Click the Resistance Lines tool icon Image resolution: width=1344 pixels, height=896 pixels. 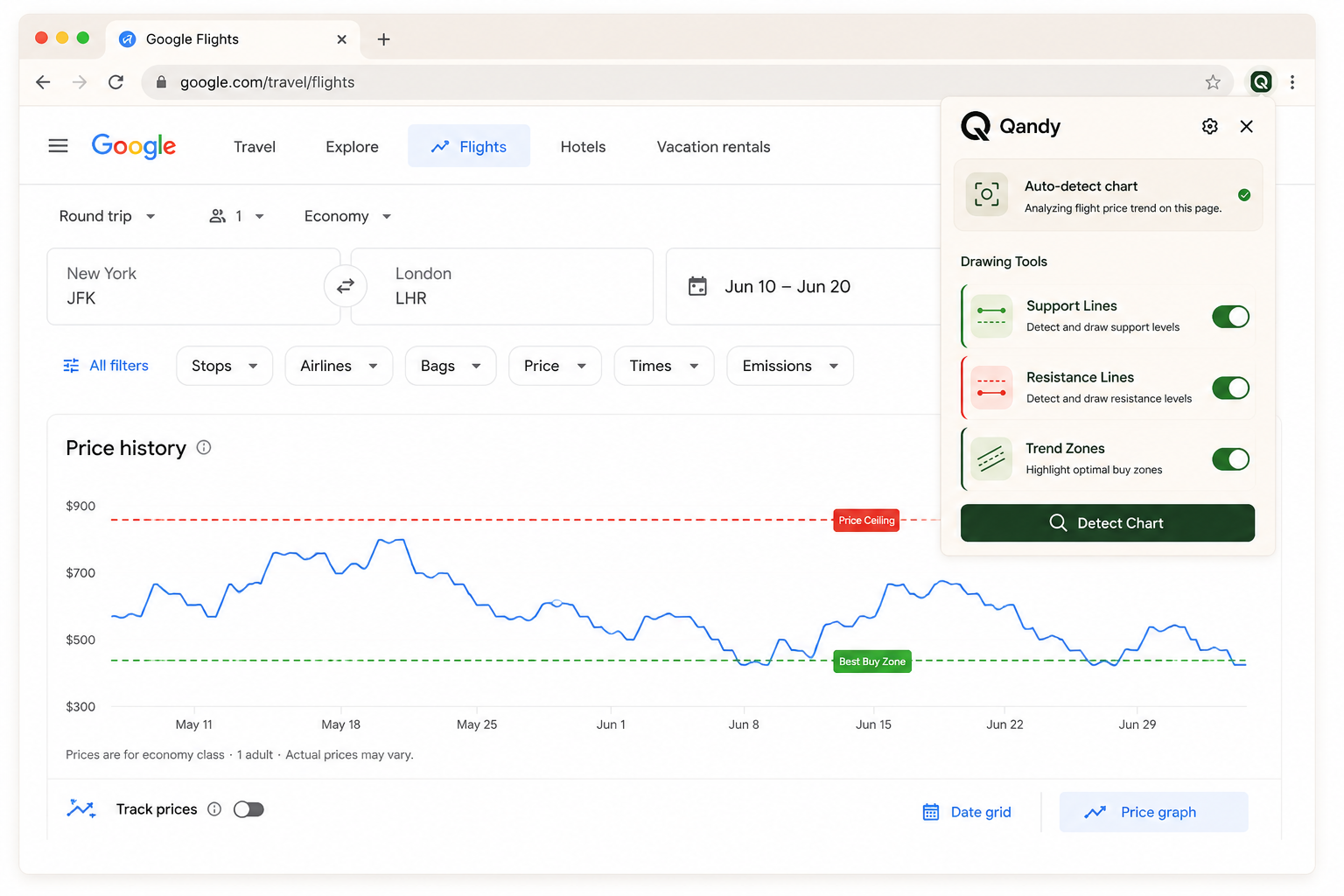coord(991,388)
